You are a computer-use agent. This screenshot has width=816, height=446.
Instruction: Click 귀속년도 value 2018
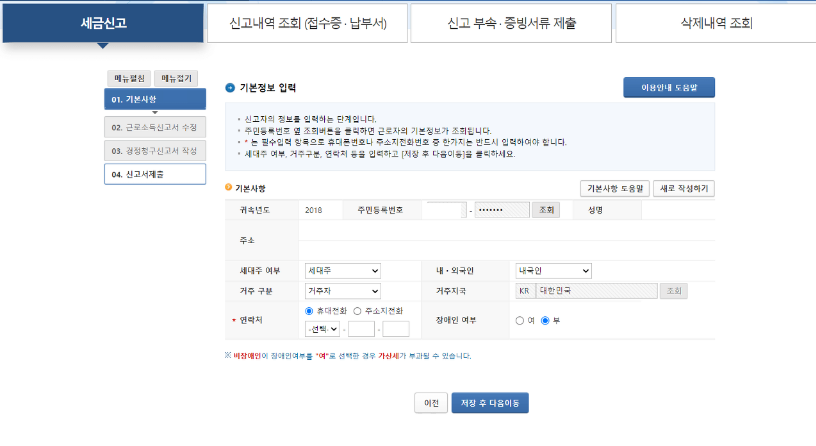click(x=314, y=210)
